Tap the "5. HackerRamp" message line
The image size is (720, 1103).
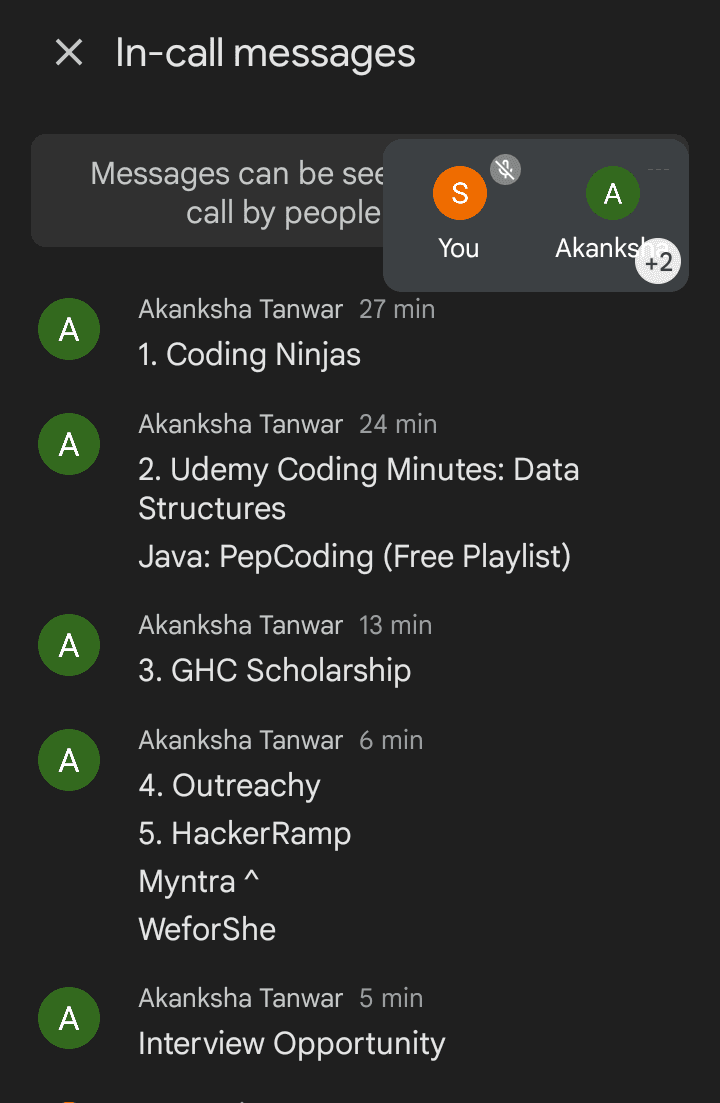[x=245, y=834]
